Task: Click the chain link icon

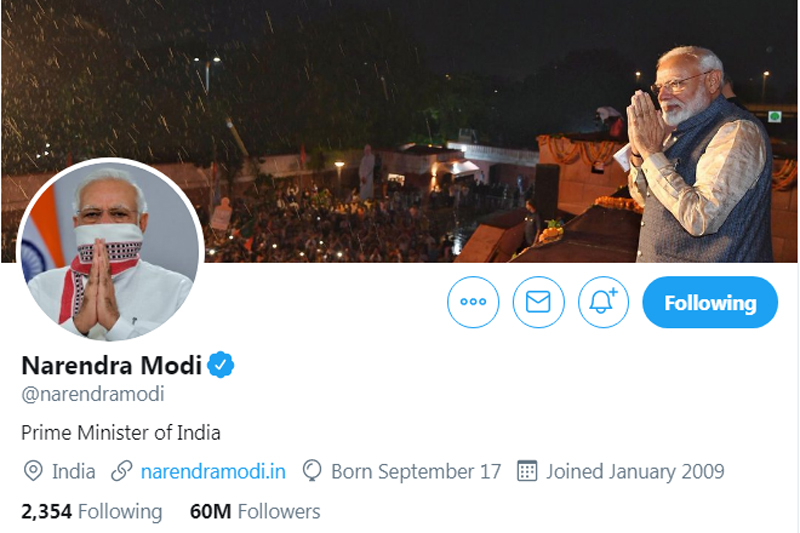Action: point(122,471)
